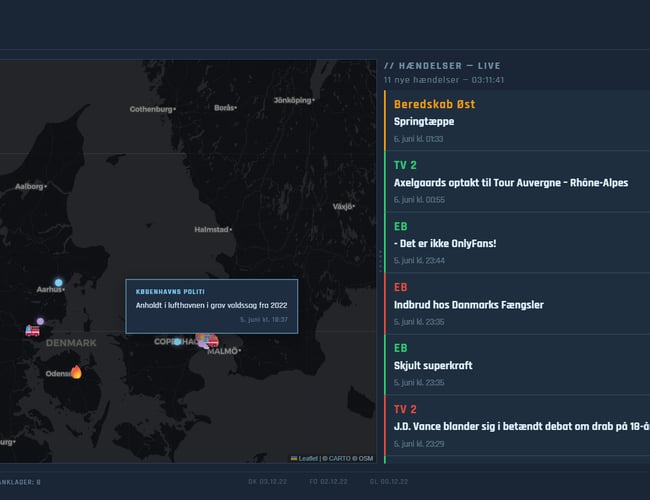Click the red EB source label above Indbrud

(x=400, y=287)
